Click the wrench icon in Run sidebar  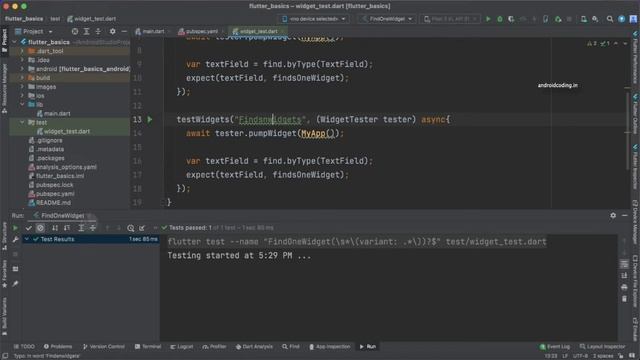[15, 240]
